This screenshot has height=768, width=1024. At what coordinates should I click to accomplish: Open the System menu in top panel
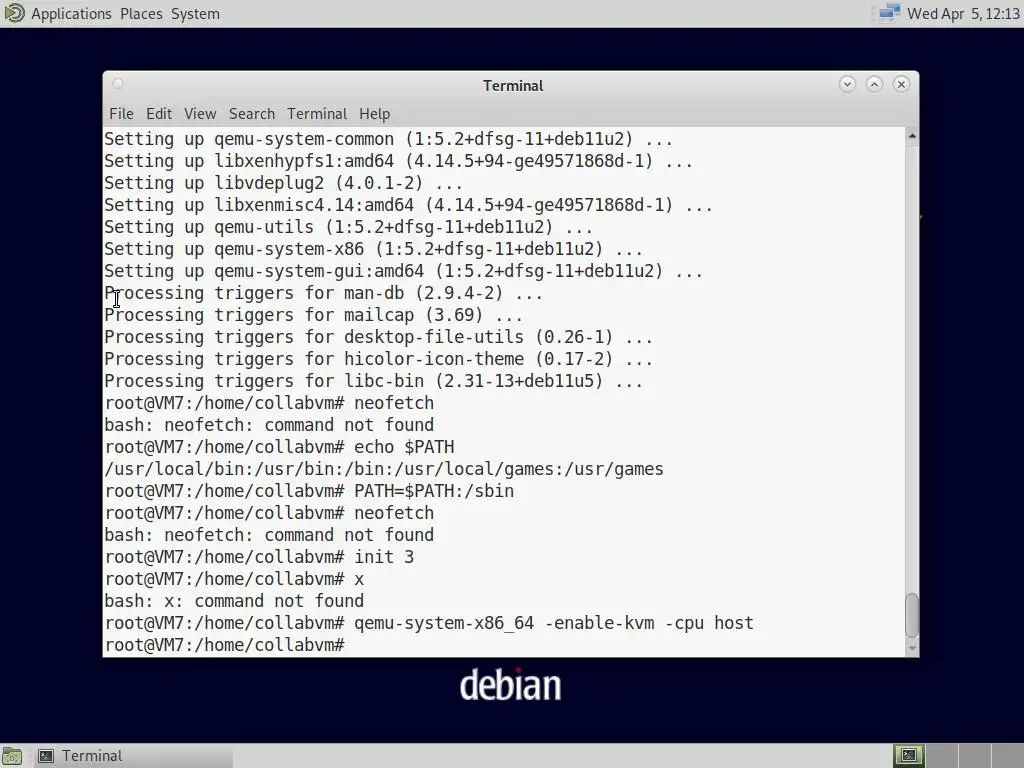click(x=195, y=14)
